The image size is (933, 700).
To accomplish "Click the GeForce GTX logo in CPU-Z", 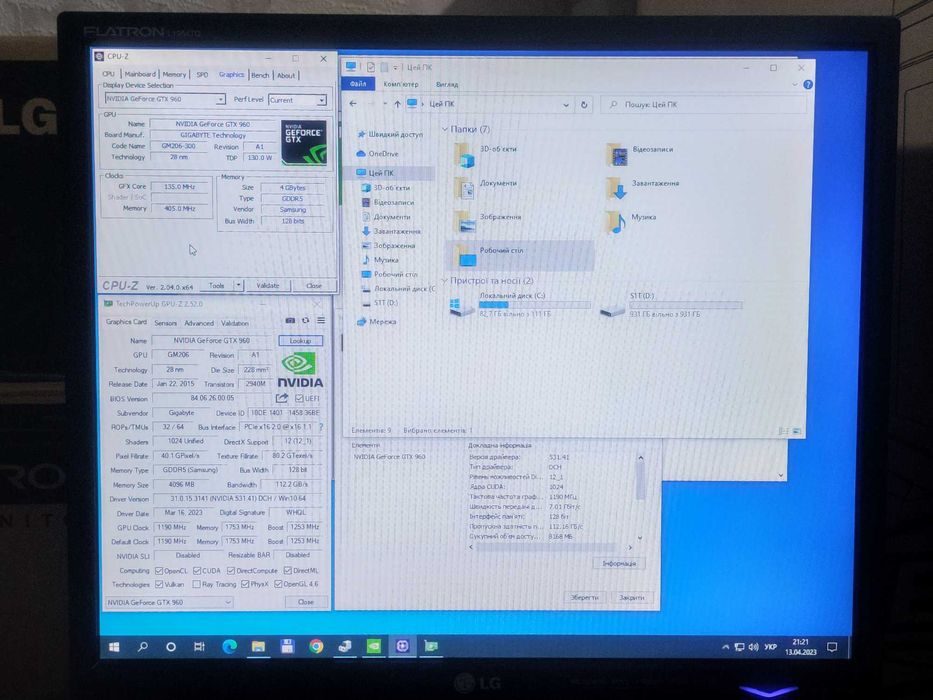I will (x=304, y=142).
